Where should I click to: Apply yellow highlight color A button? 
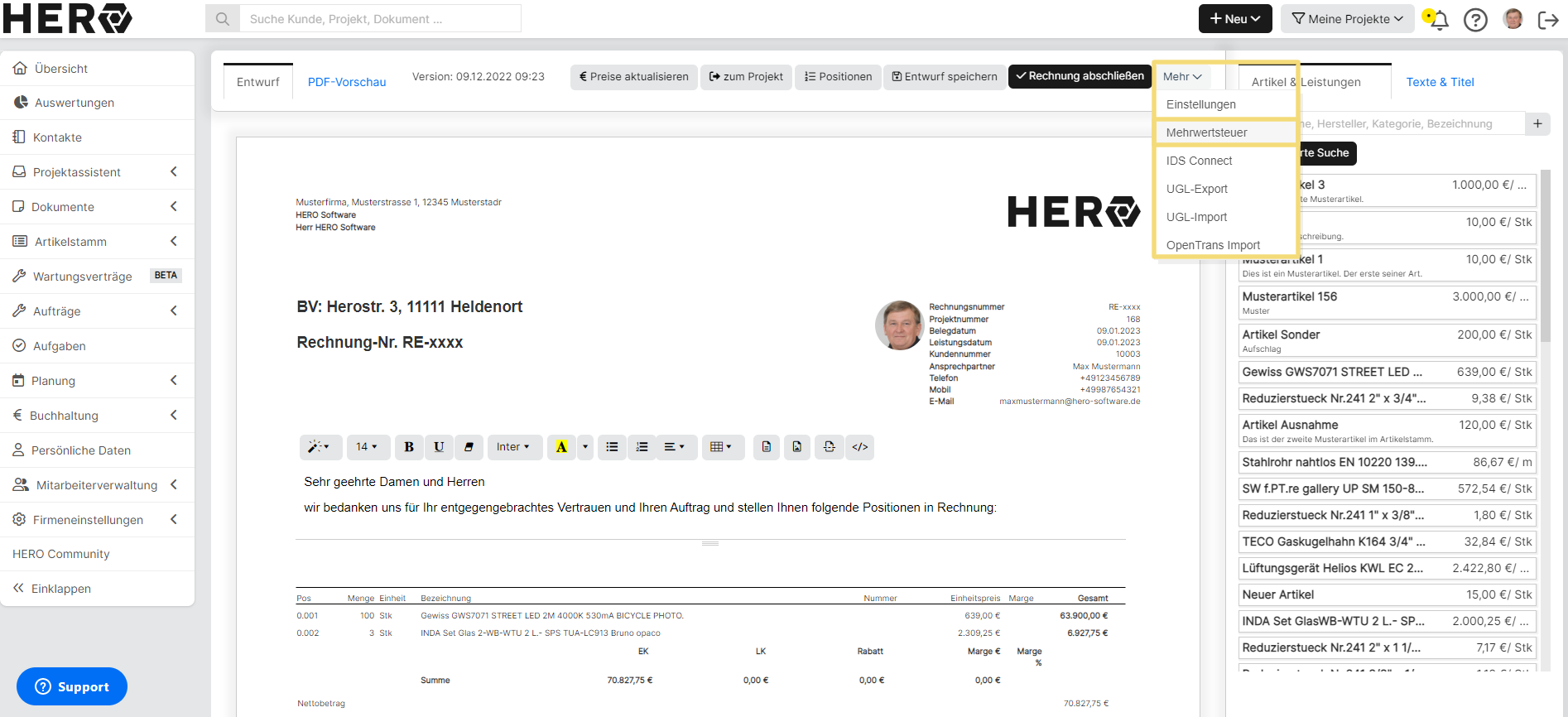pyautogui.click(x=561, y=447)
